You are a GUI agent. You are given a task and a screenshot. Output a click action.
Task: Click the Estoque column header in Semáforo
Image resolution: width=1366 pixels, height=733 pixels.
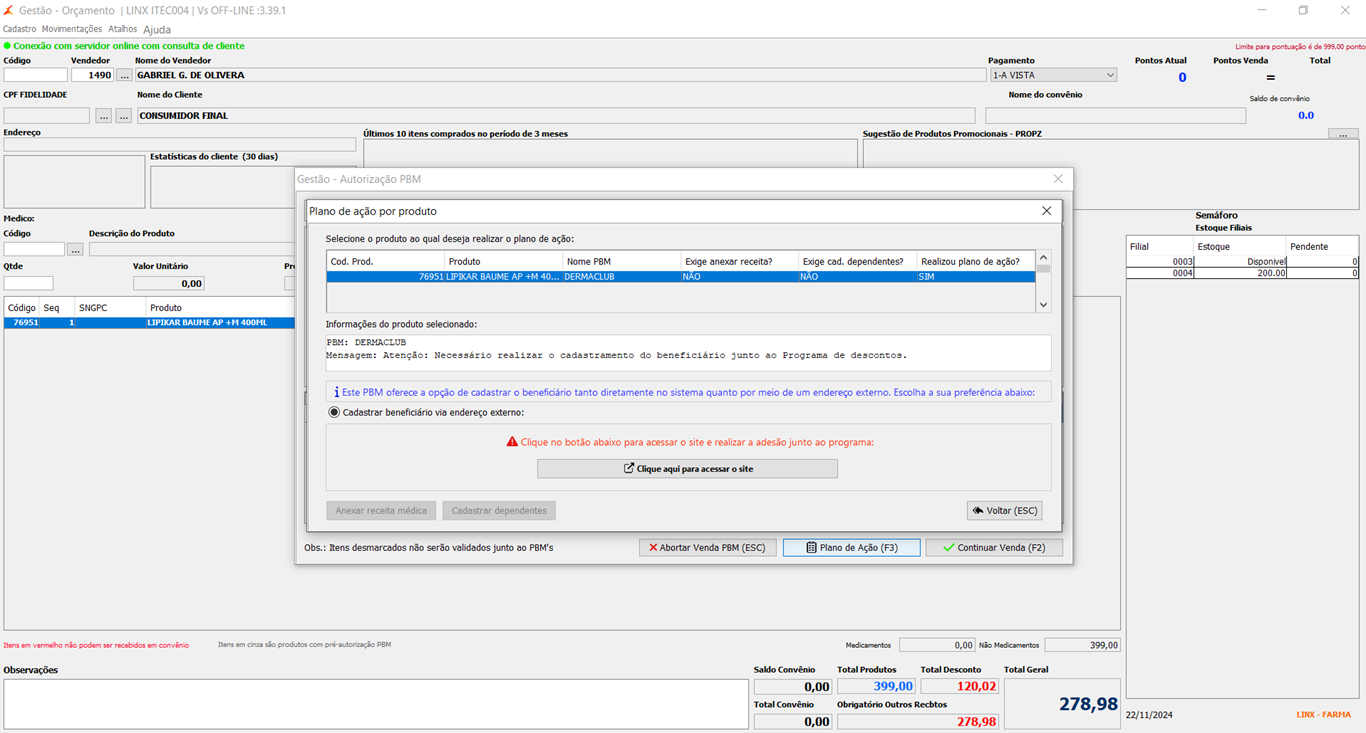(x=1240, y=246)
